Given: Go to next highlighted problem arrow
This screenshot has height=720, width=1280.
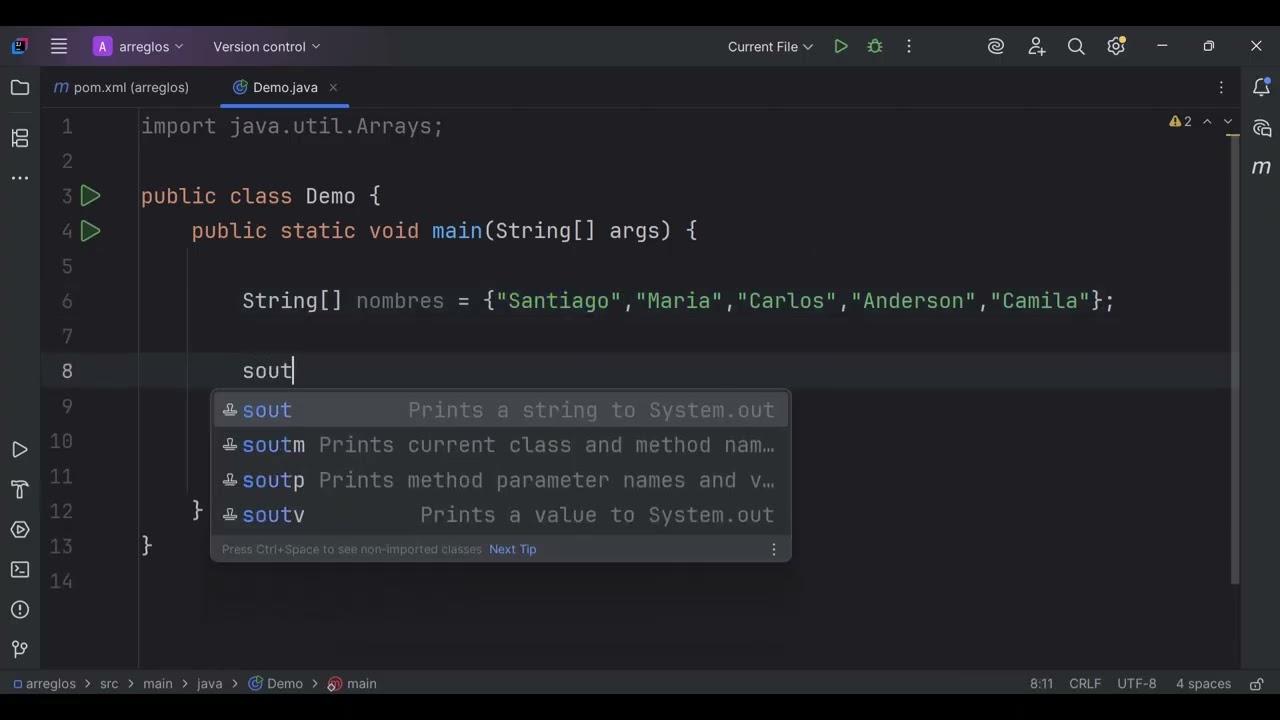Looking at the screenshot, I should point(1228,121).
